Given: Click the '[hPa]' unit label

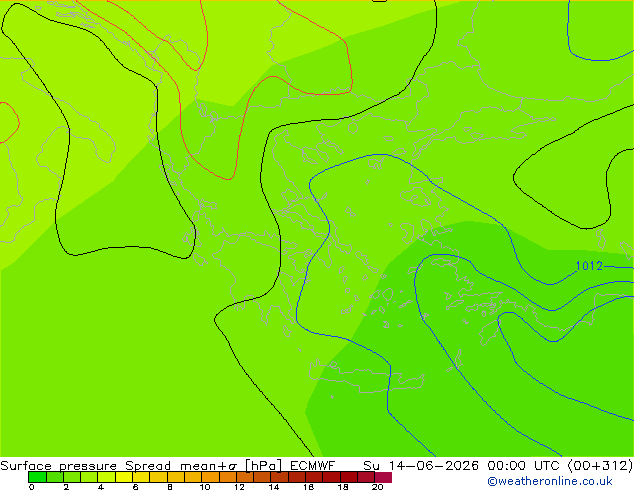Looking at the screenshot, I should click(x=263, y=466).
